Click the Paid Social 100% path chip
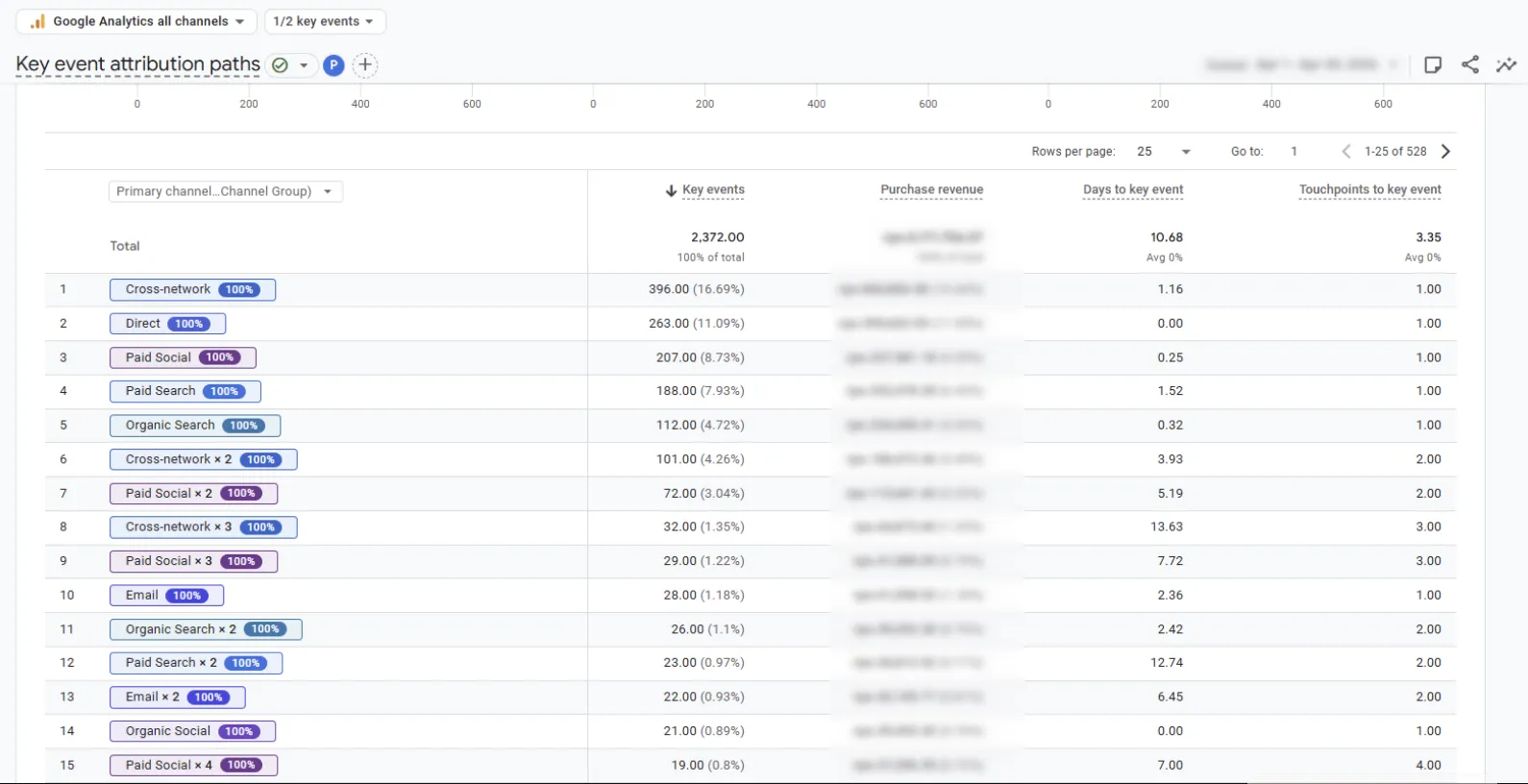This screenshot has width=1528, height=784. click(x=183, y=357)
